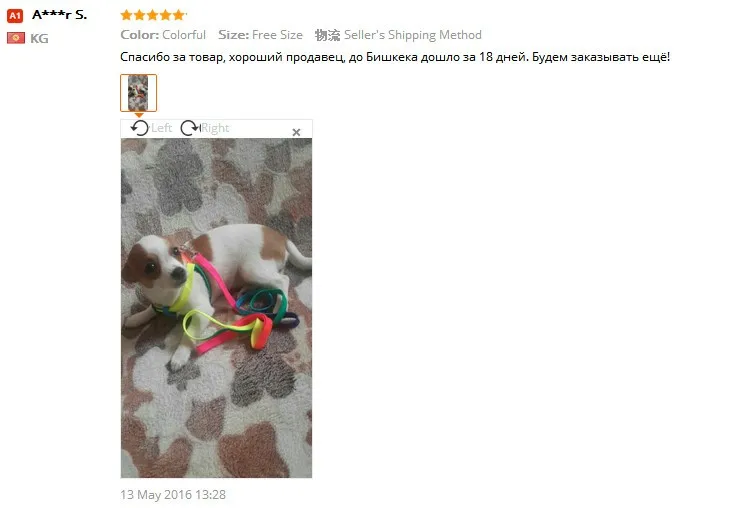Click the Seller's Shipping Method text
The height and width of the screenshot is (508, 747).
413,35
